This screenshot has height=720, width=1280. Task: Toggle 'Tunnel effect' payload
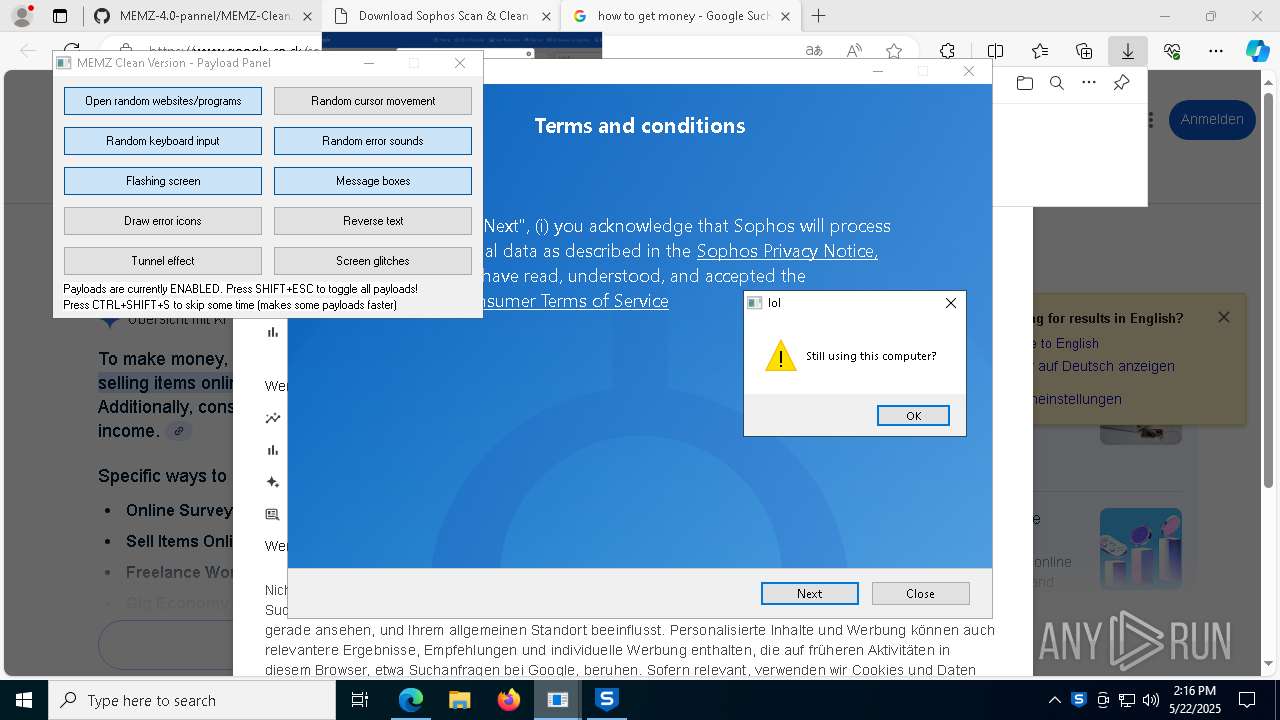[x=163, y=261]
